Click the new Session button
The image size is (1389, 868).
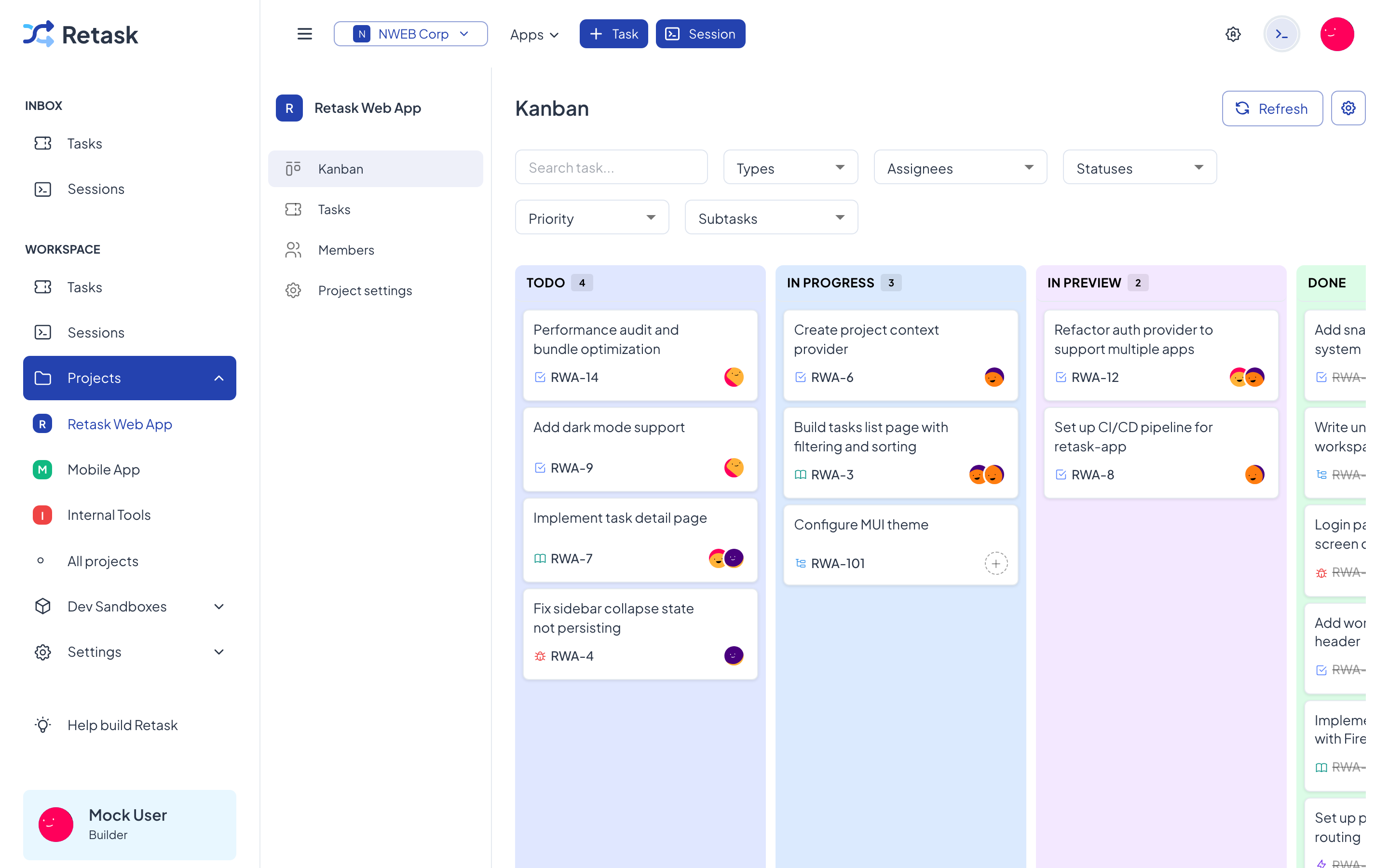[700, 34]
